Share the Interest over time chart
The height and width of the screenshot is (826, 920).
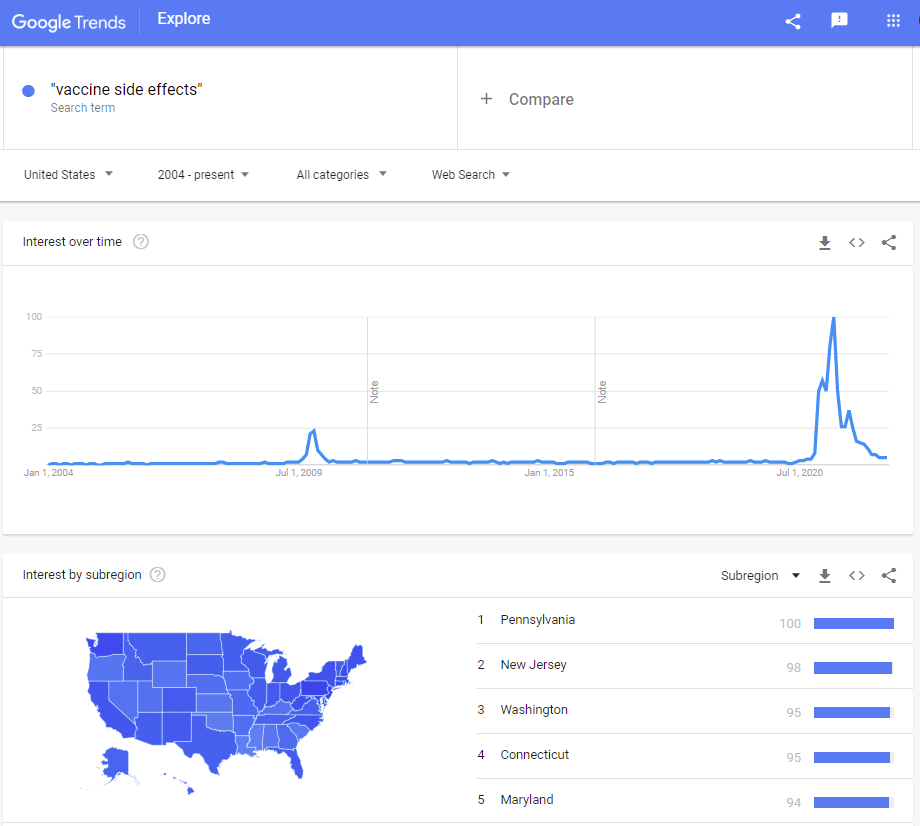pos(888,242)
